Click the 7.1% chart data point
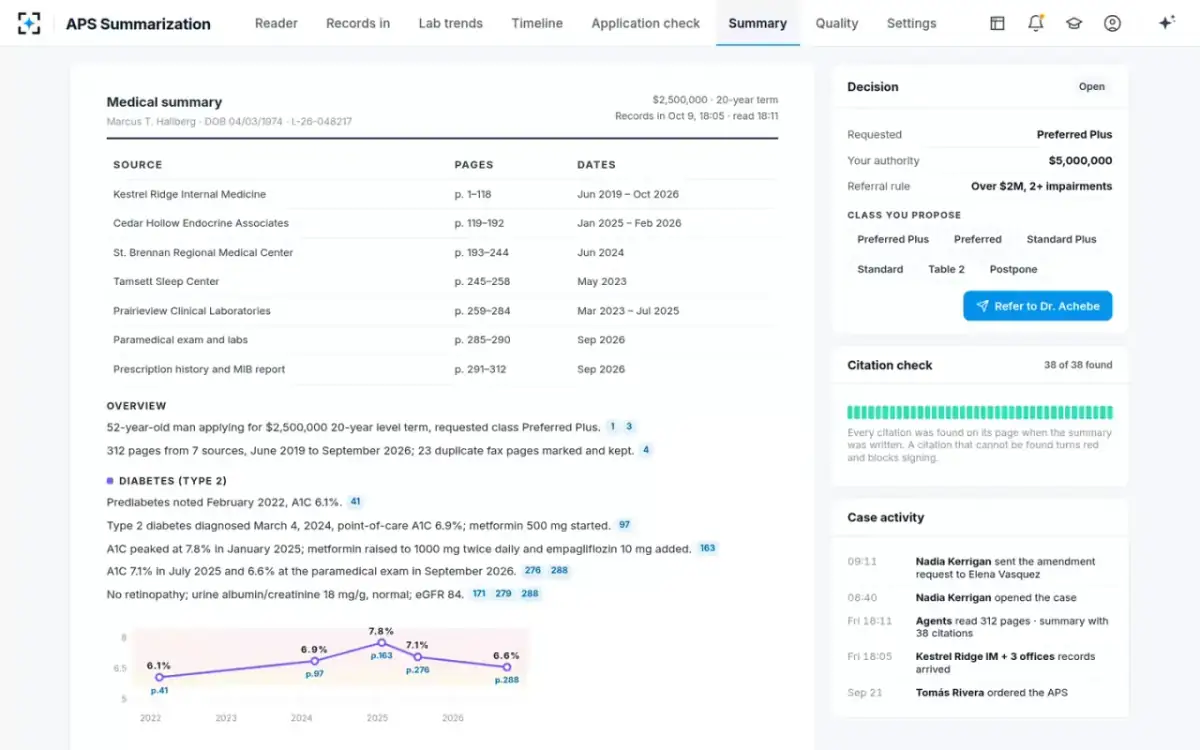 click(418, 657)
